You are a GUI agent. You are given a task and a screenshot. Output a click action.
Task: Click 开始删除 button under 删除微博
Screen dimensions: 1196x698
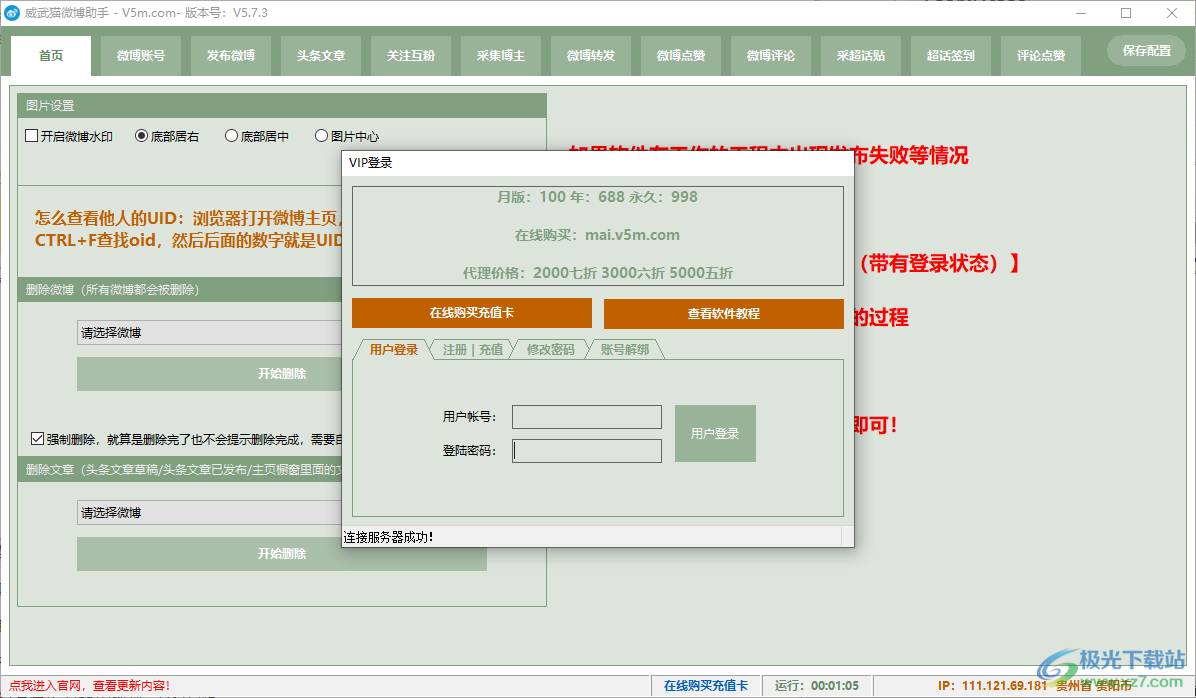pos(209,373)
